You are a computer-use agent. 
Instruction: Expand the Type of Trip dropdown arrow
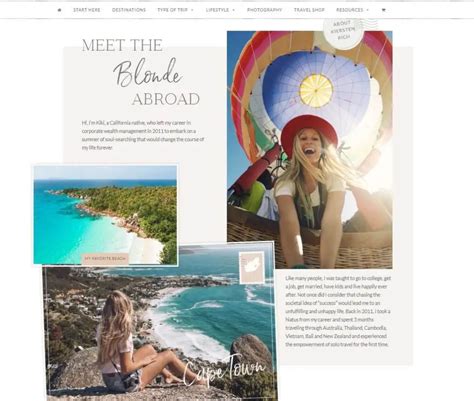point(192,10)
